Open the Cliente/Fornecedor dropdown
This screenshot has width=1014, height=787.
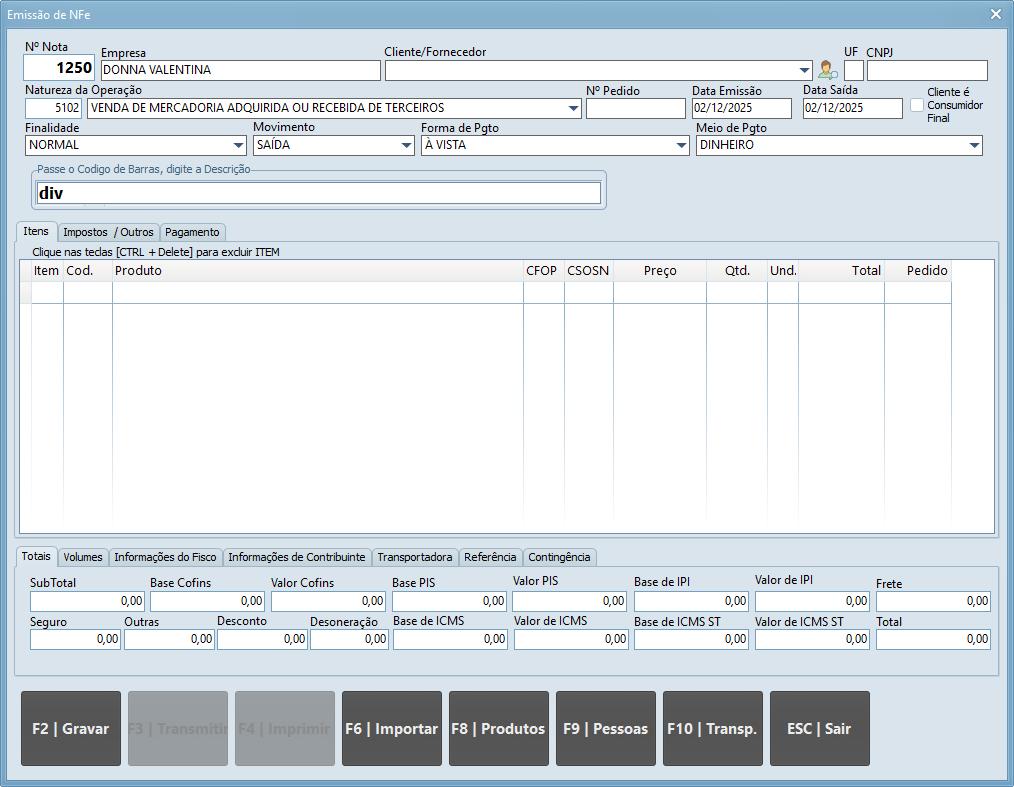click(x=805, y=71)
